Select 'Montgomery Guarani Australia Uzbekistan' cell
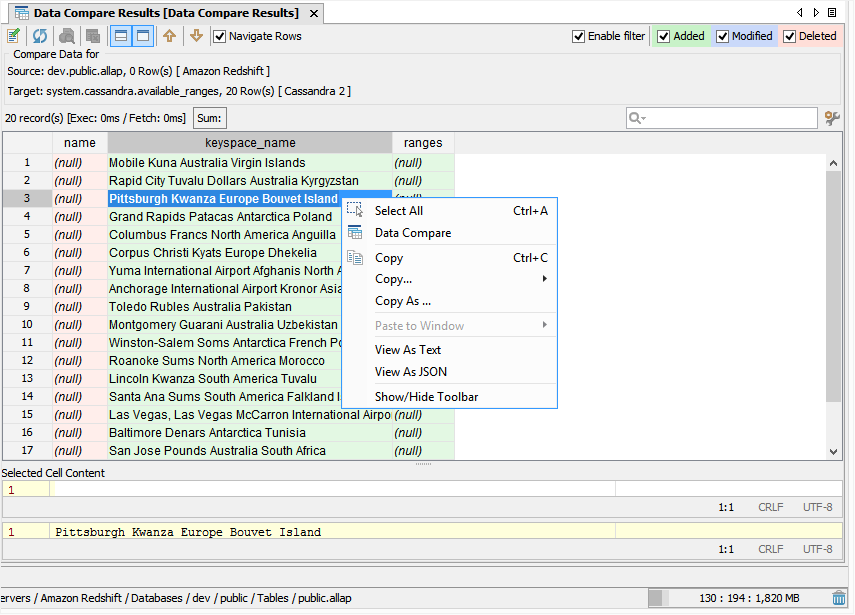This screenshot has width=855, height=615. (225, 324)
